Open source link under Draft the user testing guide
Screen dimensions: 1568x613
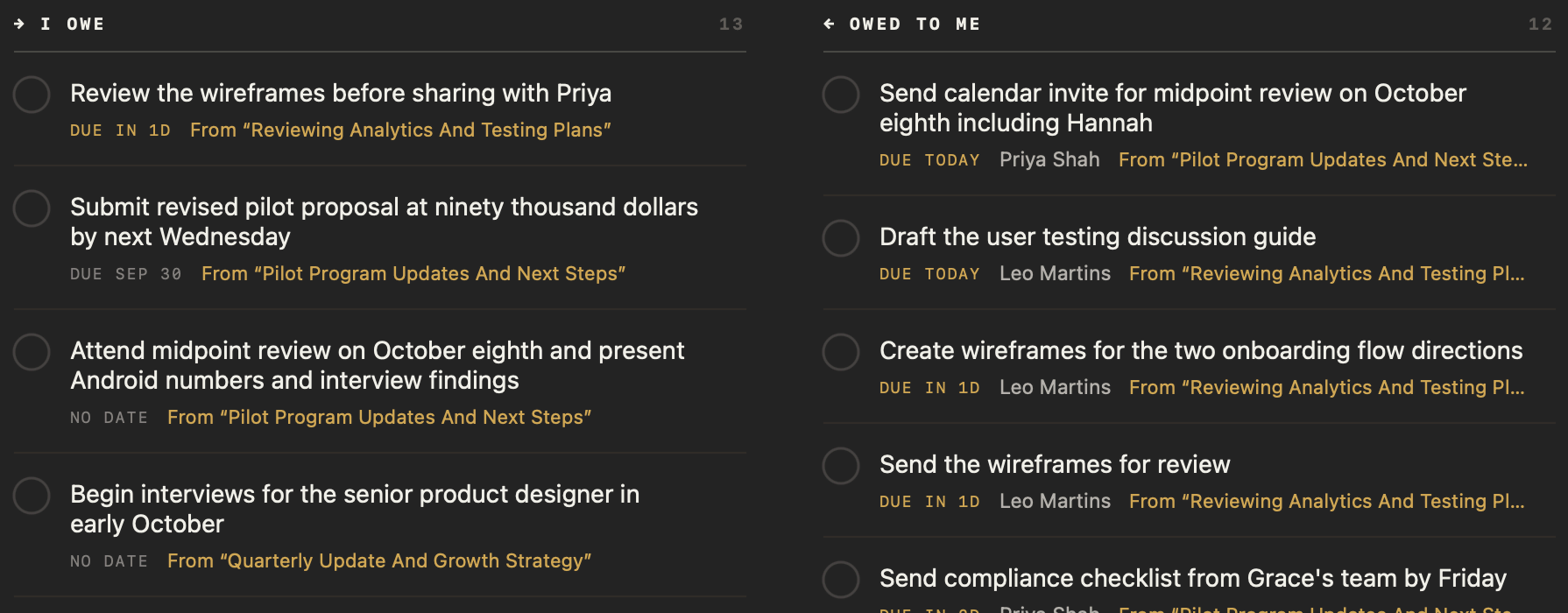point(1327,273)
